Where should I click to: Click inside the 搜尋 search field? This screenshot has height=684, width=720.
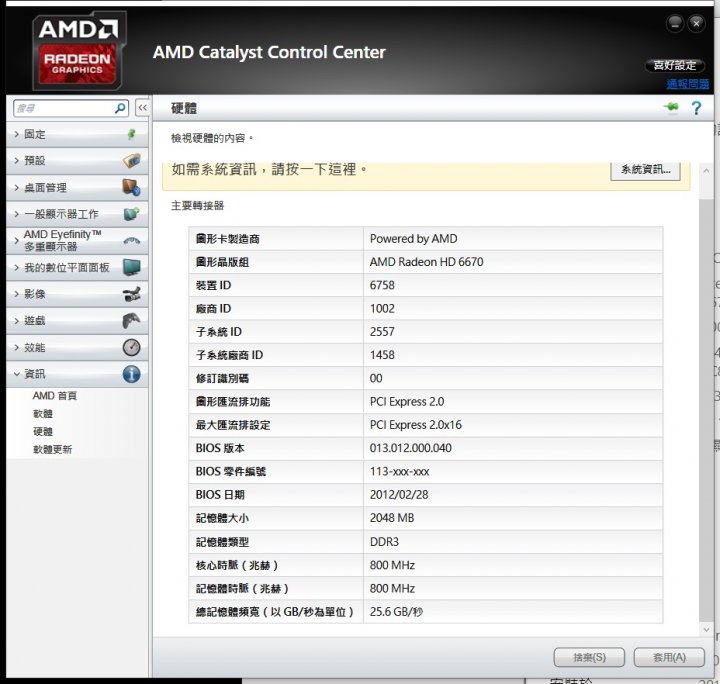pos(64,108)
